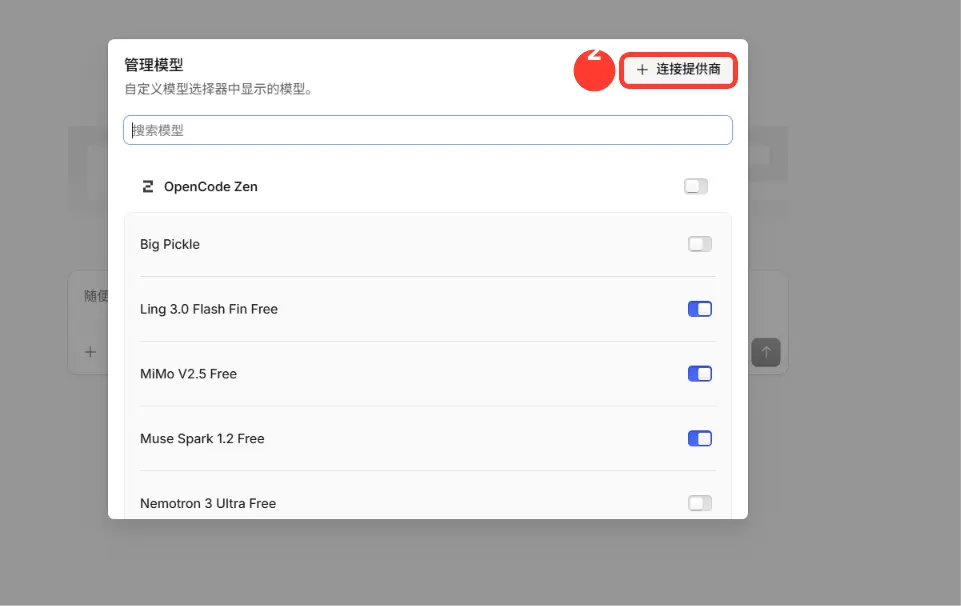This screenshot has width=961, height=606.
Task: Click the Ling 3.0 Flash Fin Free label
Action: pyautogui.click(x=209, y=309)
